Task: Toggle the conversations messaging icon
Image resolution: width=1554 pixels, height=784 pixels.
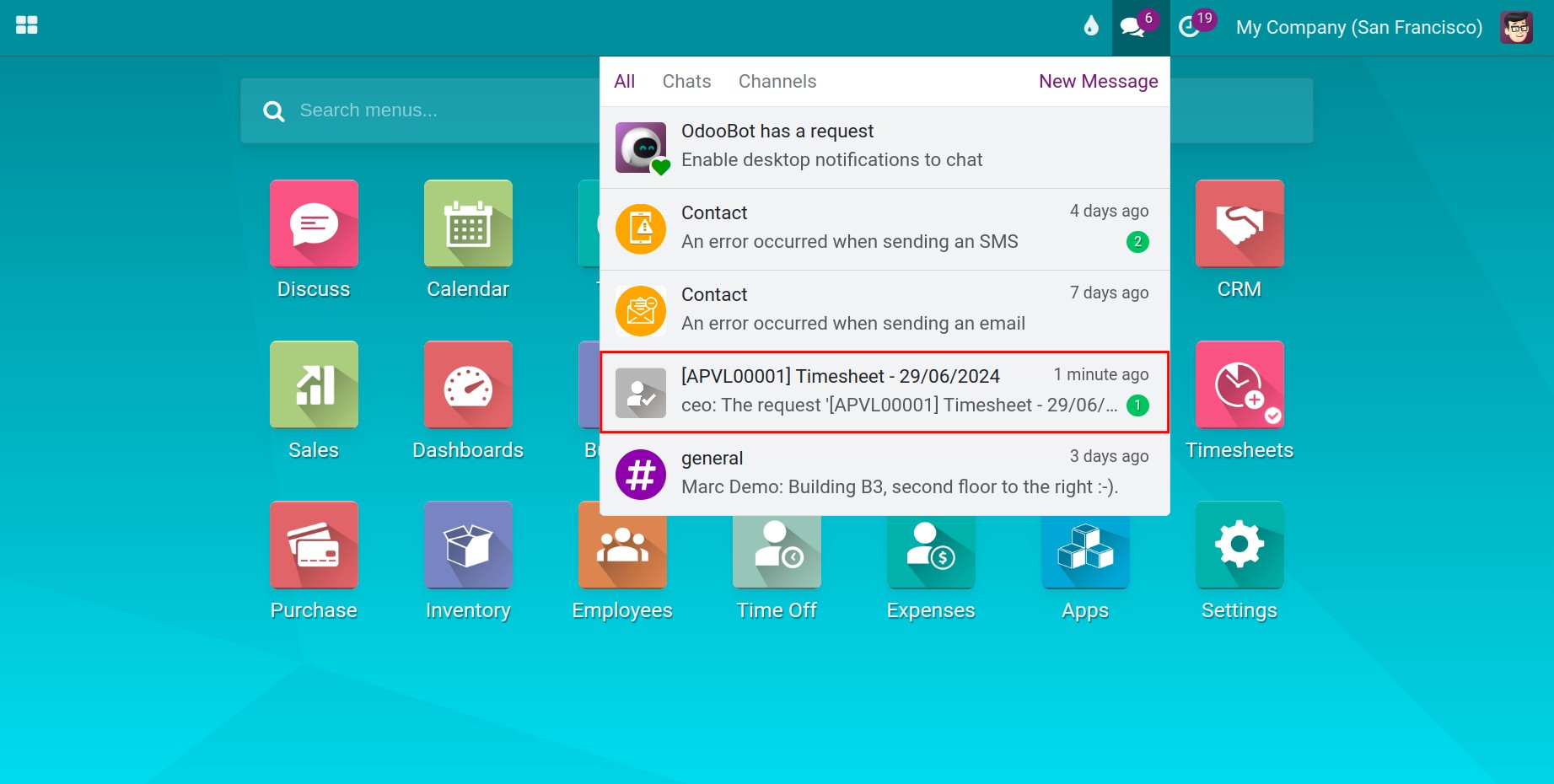Action: [x=1140, y=27]
